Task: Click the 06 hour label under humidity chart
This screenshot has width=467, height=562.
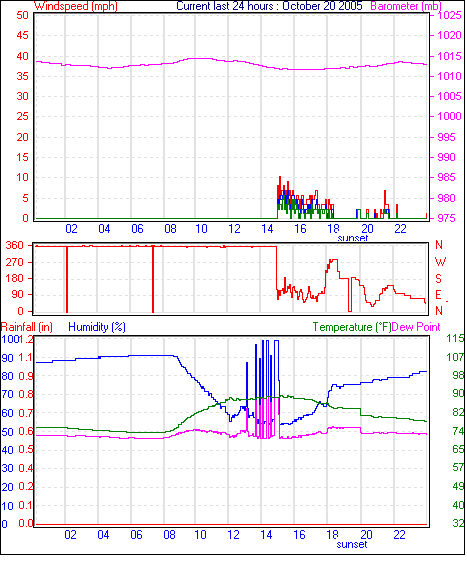Action: click(x=136, y=535)
